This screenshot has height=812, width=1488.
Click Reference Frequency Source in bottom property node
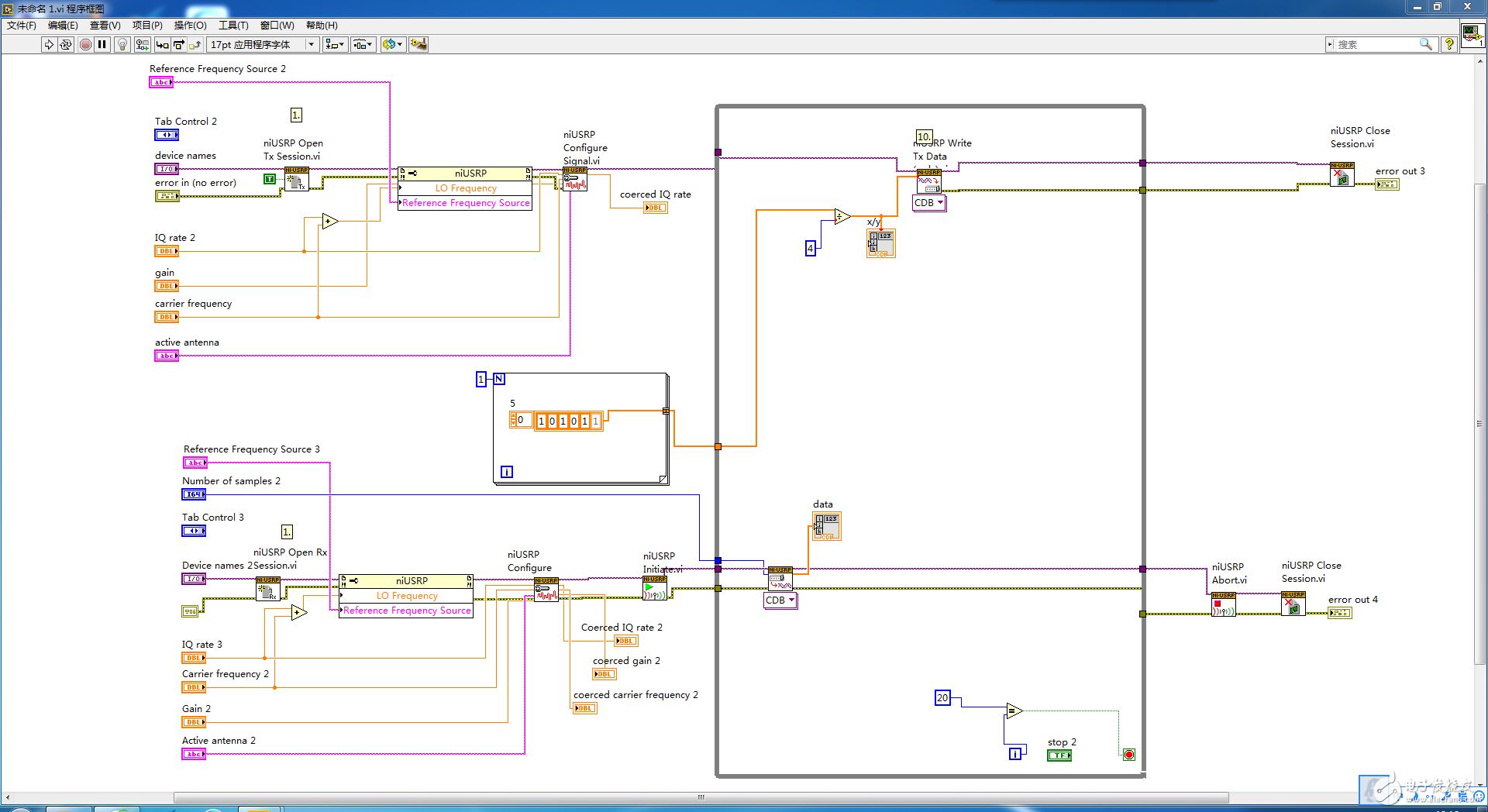tap(407, 611)
